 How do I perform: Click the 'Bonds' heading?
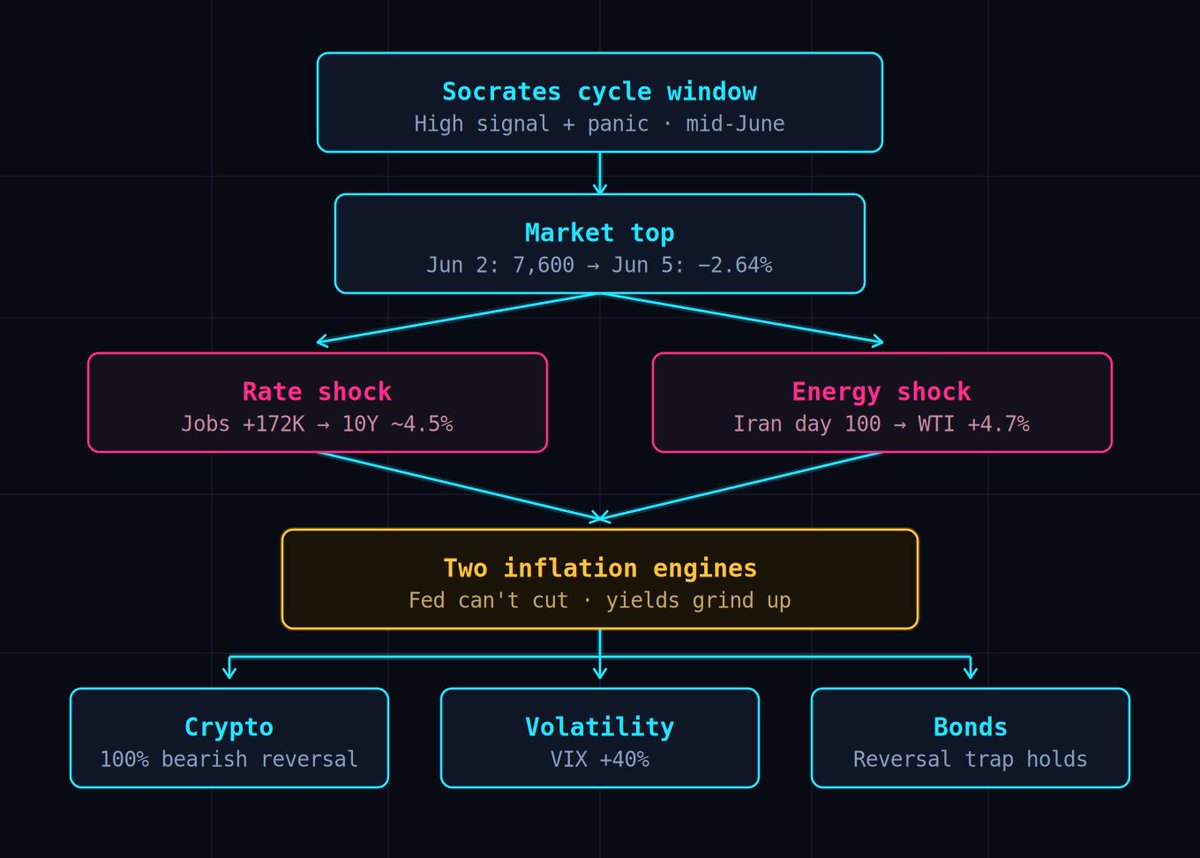[x=970, y=727]
